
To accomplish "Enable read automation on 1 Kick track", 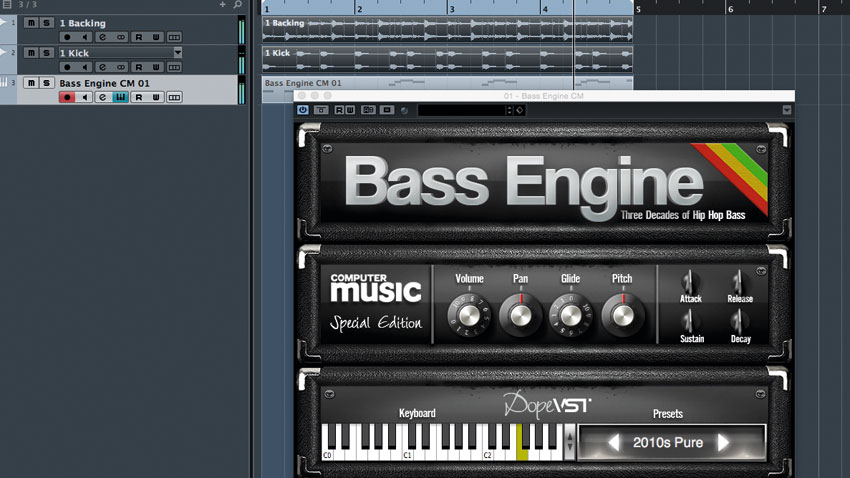I will pyautogui.click(x=139, y=67).
